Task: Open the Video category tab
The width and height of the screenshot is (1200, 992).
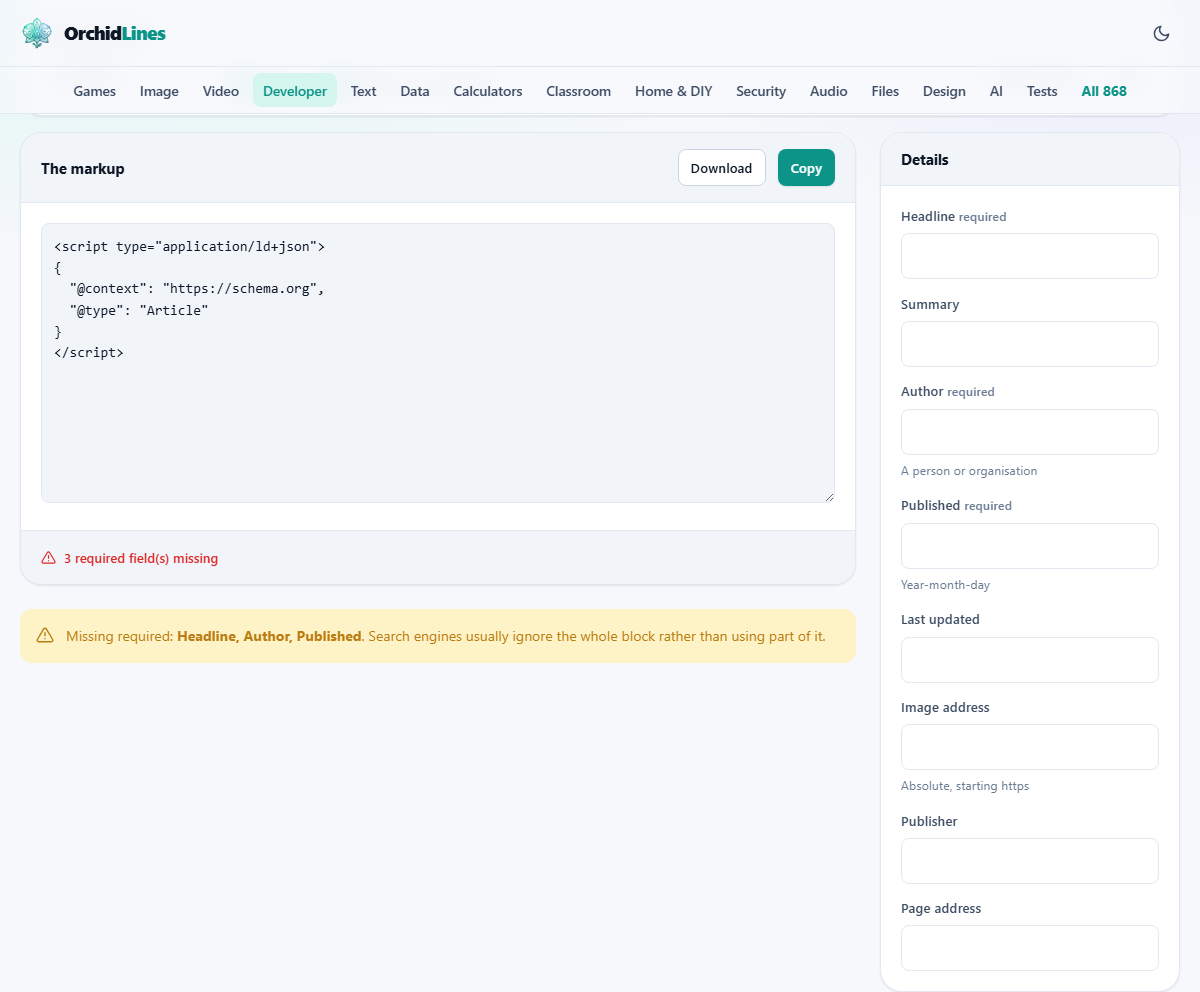Action: pyautogui.click(x=221, y=91)
